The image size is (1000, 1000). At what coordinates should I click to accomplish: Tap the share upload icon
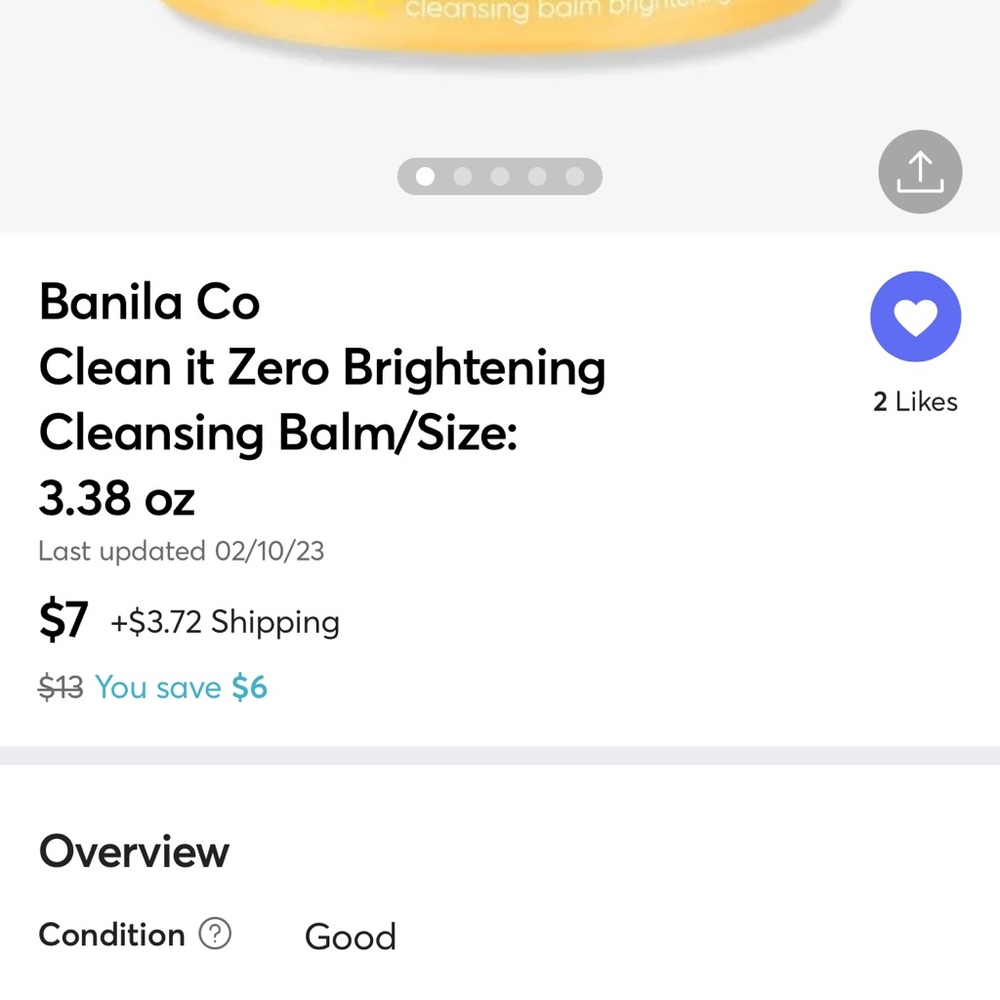(x=920, y=172)
